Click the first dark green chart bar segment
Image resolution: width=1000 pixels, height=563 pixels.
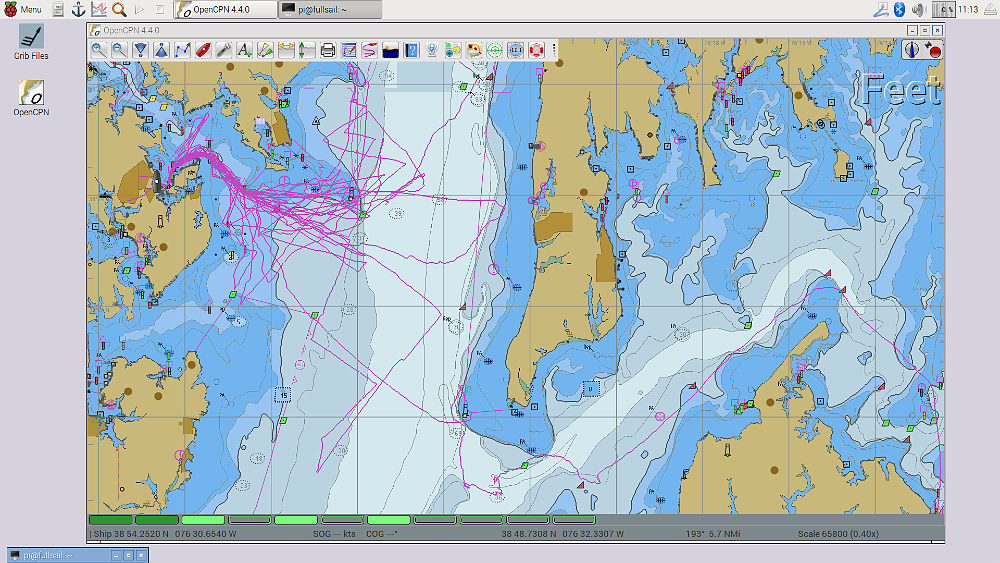[110, 520]
